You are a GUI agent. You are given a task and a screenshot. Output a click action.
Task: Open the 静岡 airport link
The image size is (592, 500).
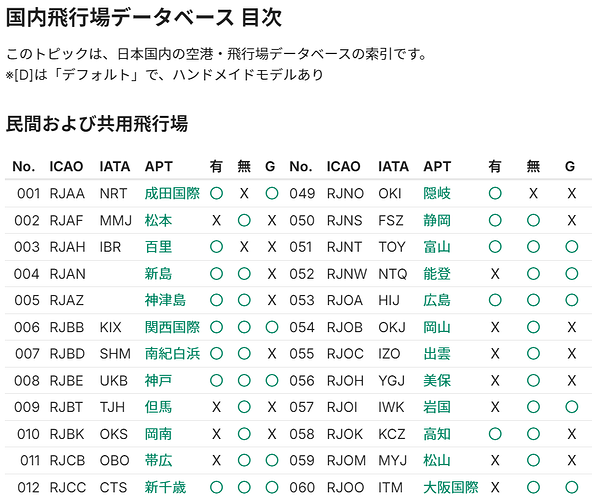(437, 221)
